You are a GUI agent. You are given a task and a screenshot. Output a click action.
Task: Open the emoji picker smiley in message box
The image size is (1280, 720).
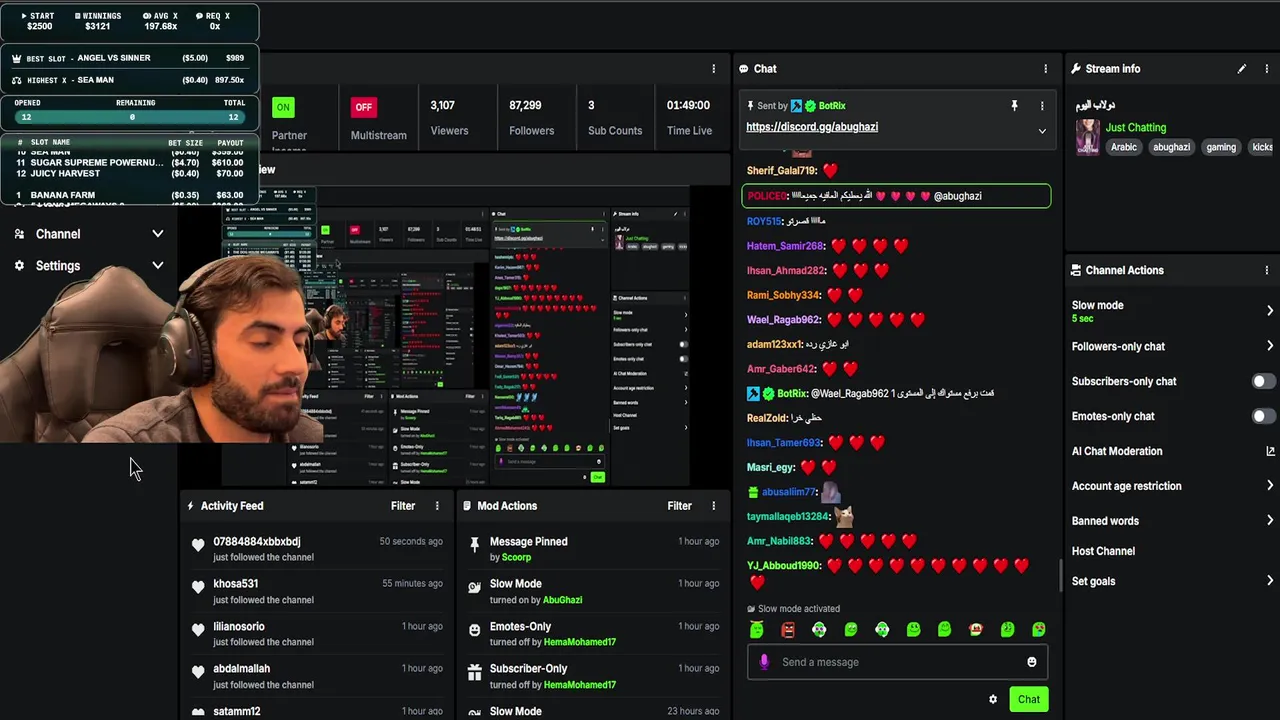(1032, 662)
